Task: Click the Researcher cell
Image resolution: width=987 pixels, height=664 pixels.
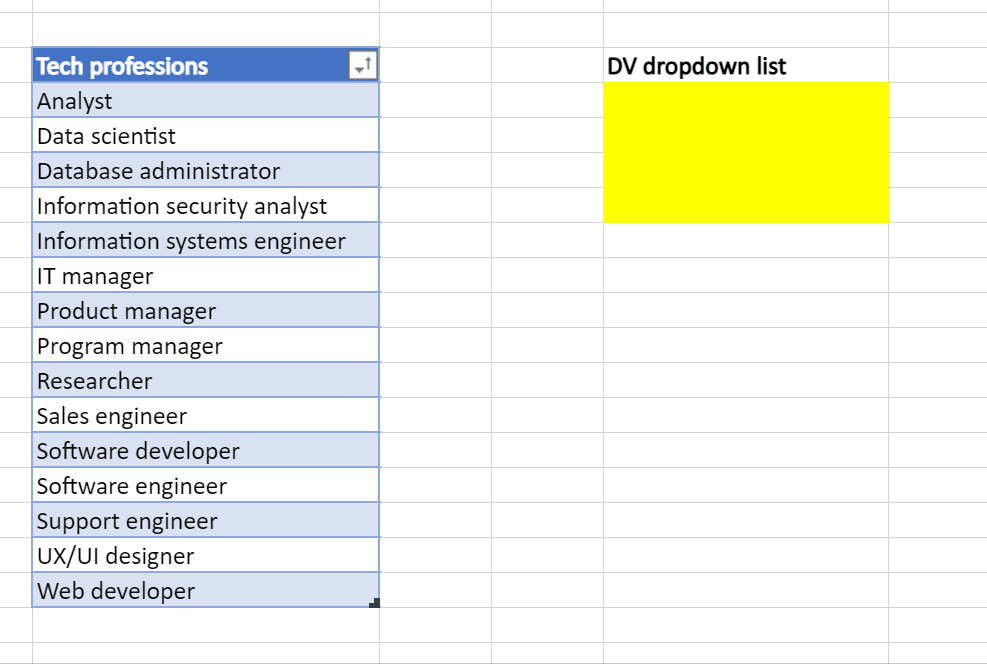Action: [x=205, y=381]
